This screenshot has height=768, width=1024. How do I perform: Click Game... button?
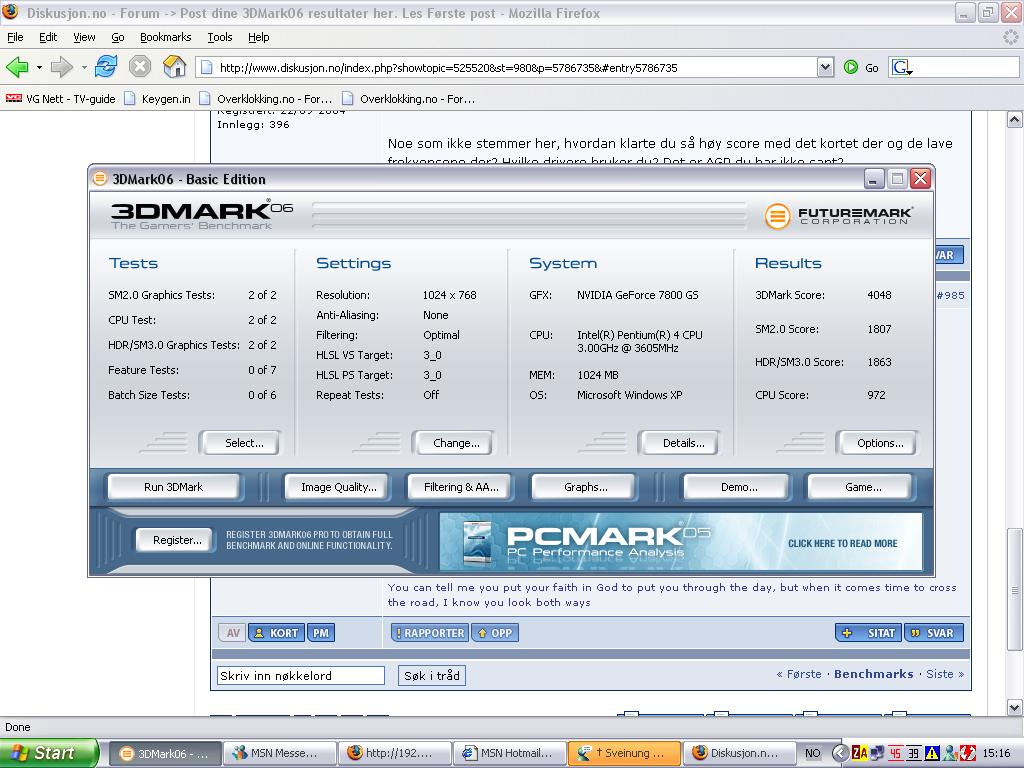point(861,487)
